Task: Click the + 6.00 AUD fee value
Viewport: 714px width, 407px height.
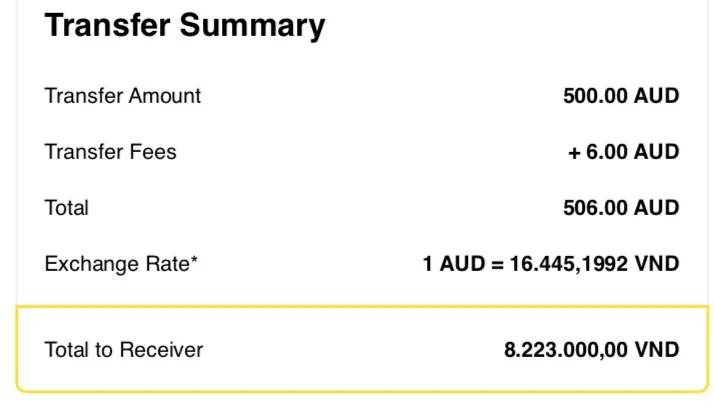Action: click(x=624, y=152)
